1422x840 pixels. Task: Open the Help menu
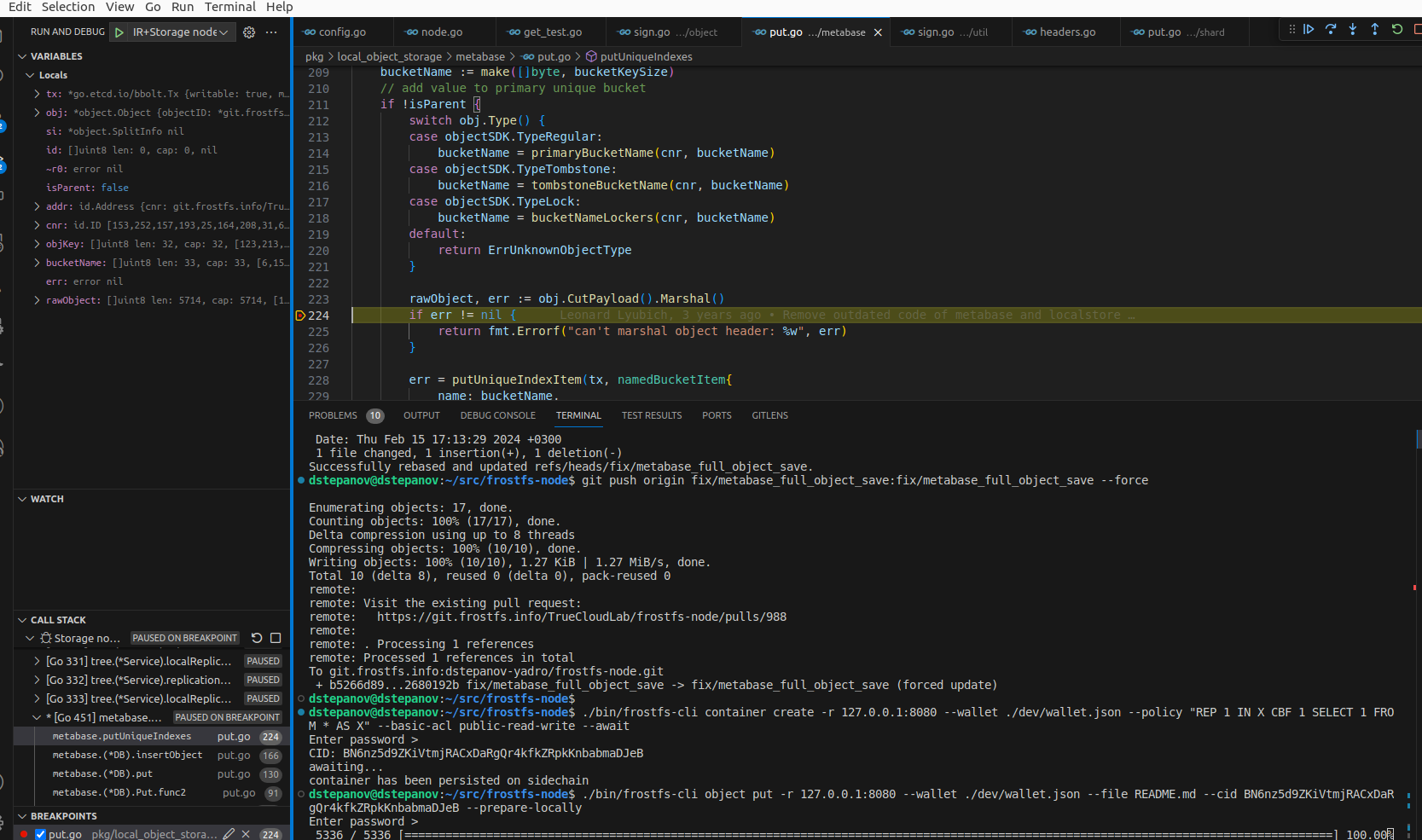279,7
